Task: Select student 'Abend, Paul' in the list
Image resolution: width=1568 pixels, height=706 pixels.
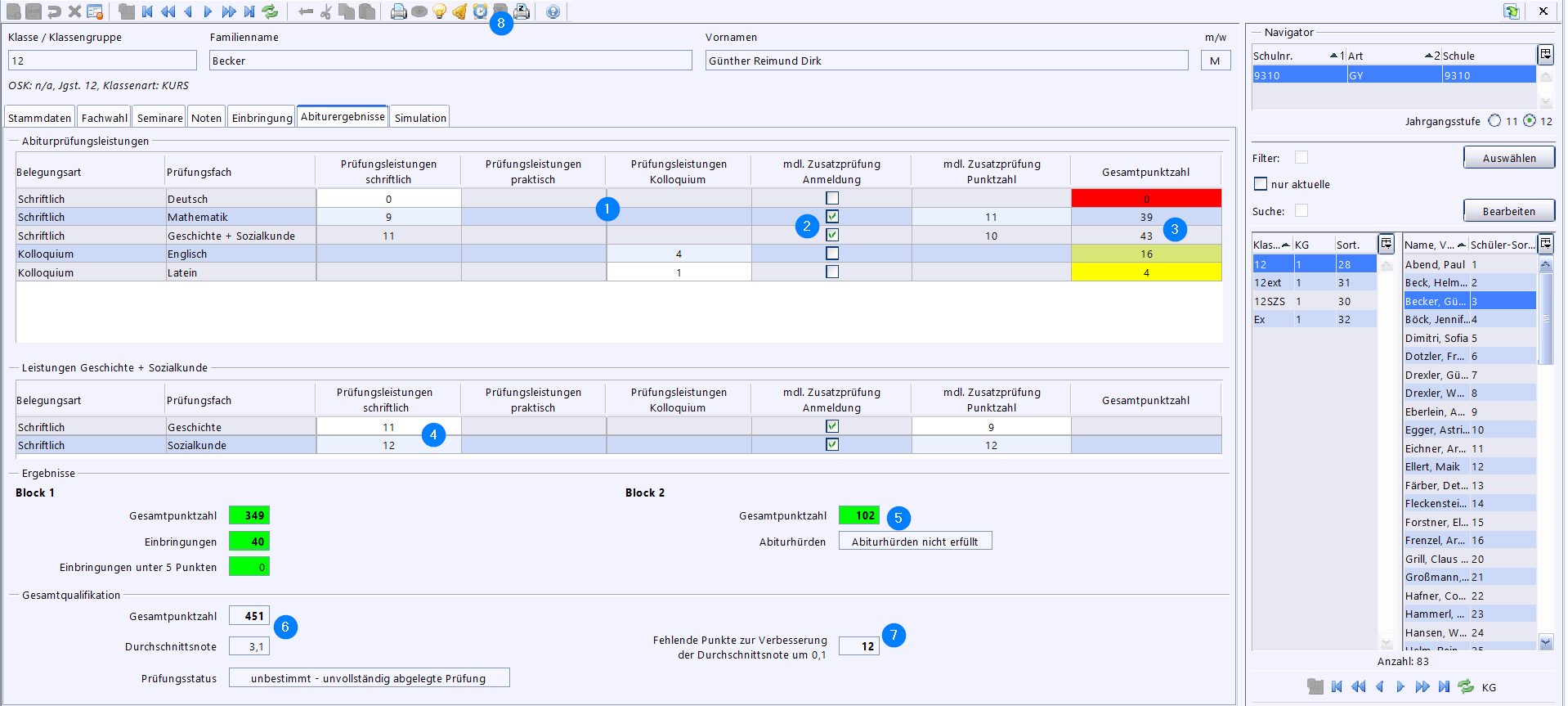Action: point(1469,264)
